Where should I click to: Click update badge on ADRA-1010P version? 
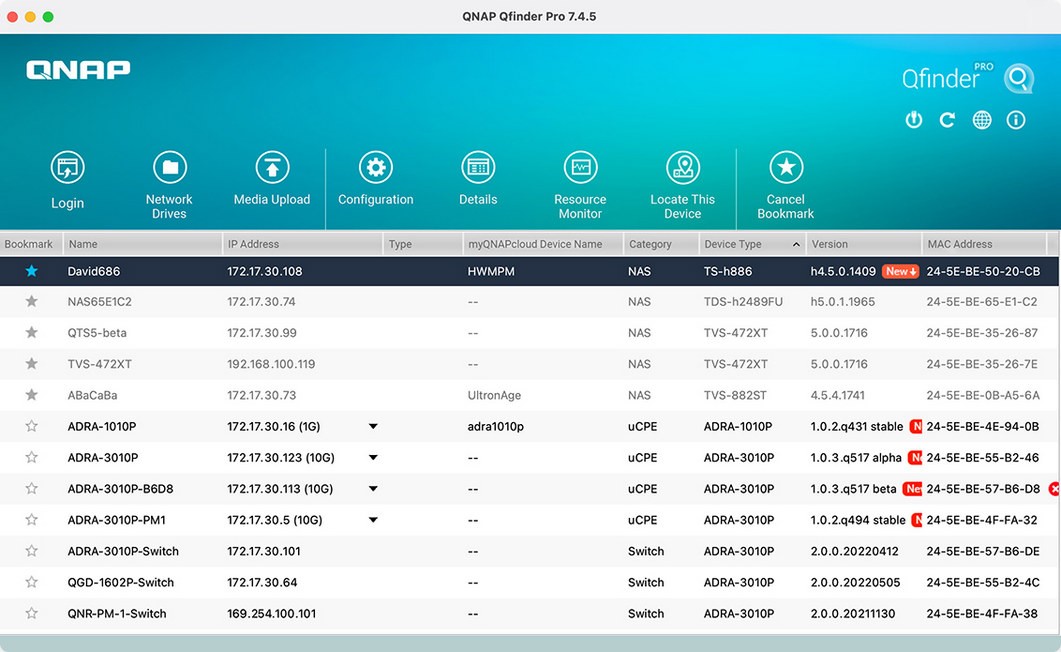(916, 427)
